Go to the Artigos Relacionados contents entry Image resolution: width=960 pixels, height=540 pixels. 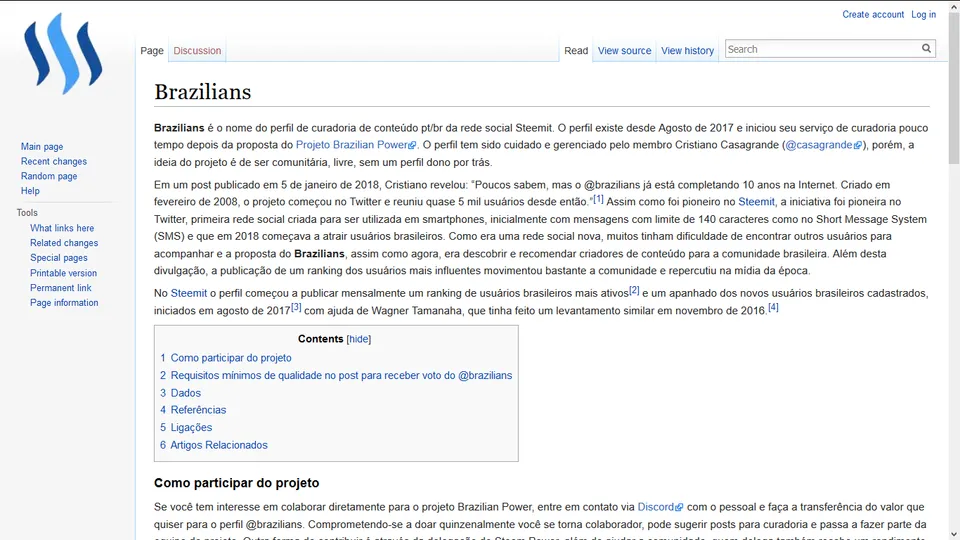(214, 445)
